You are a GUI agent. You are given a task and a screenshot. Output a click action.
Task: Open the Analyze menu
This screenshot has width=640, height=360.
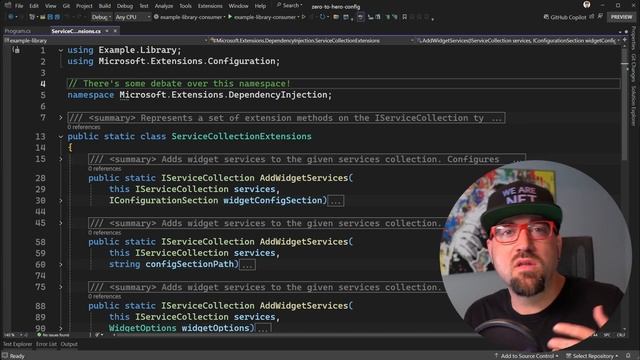pos(164,6)
